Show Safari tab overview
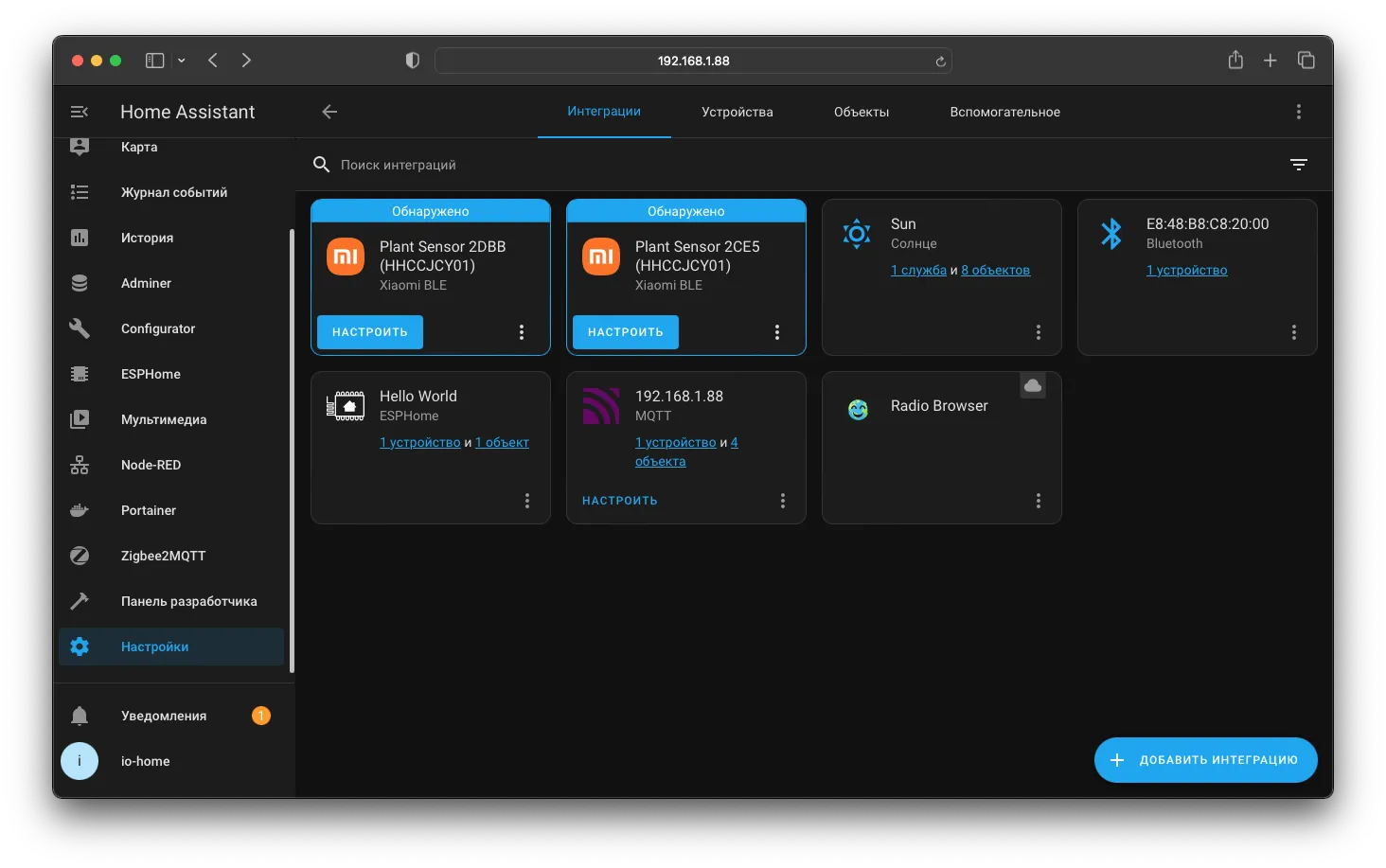1386x868 pixels. (1306, 61)
